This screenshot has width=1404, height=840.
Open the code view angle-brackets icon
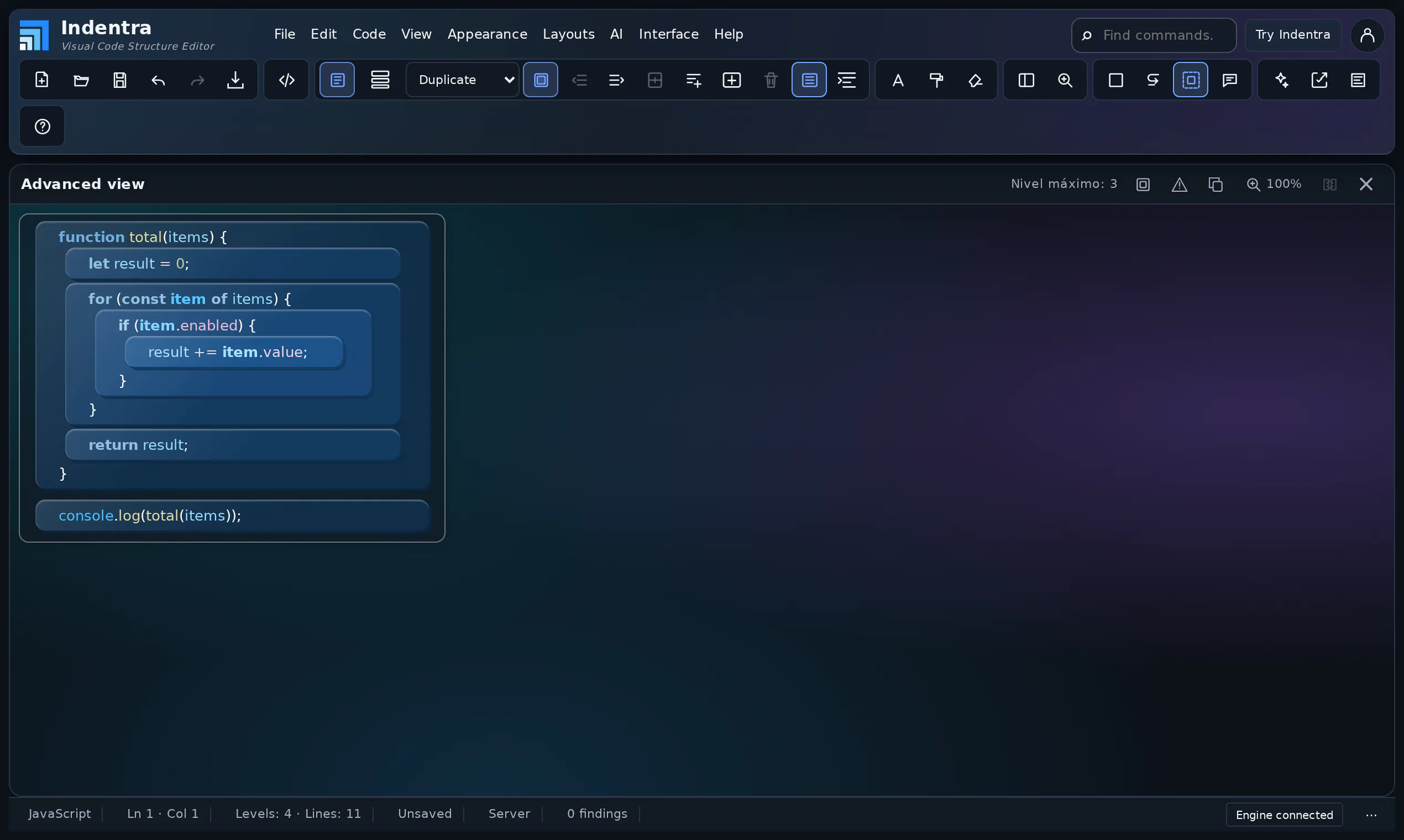[286, 80]
